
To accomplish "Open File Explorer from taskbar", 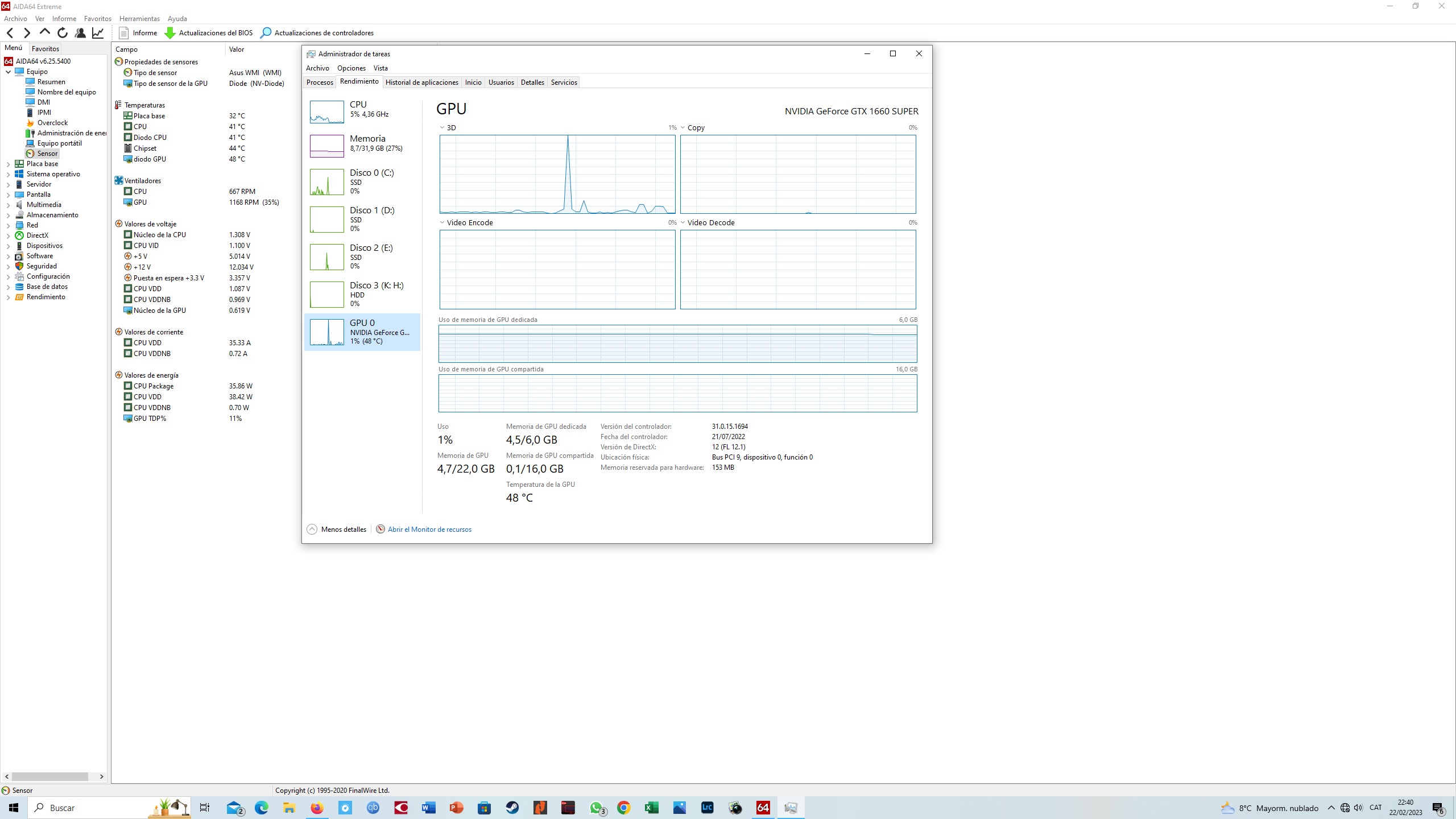I will [289, 808].
